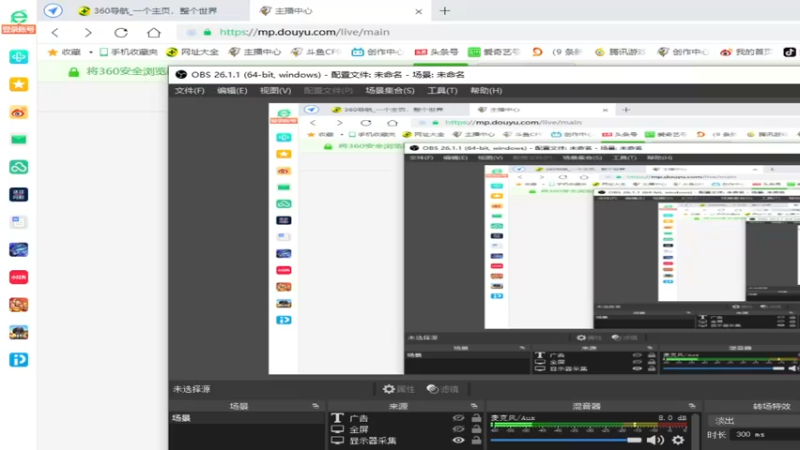The height and width of the screenshot is (450, 800).
Task: Select the 广告 text source row
Action: click(x=406, y=418)
